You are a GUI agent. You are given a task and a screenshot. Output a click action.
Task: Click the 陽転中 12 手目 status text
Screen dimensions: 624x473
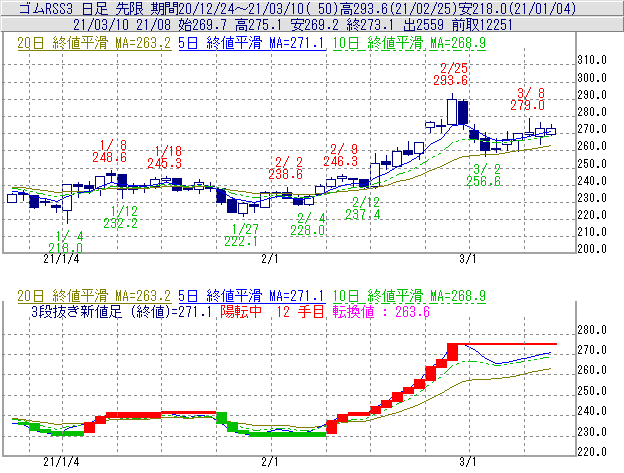pyautogui.click(x=273, y=311)
